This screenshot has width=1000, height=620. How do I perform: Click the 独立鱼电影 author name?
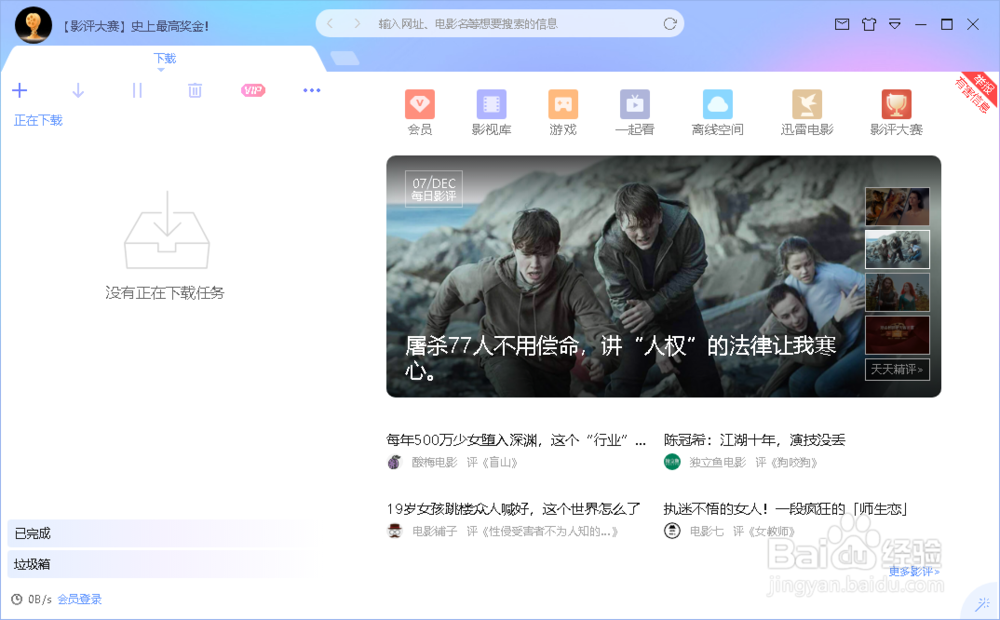coord(717,462)
